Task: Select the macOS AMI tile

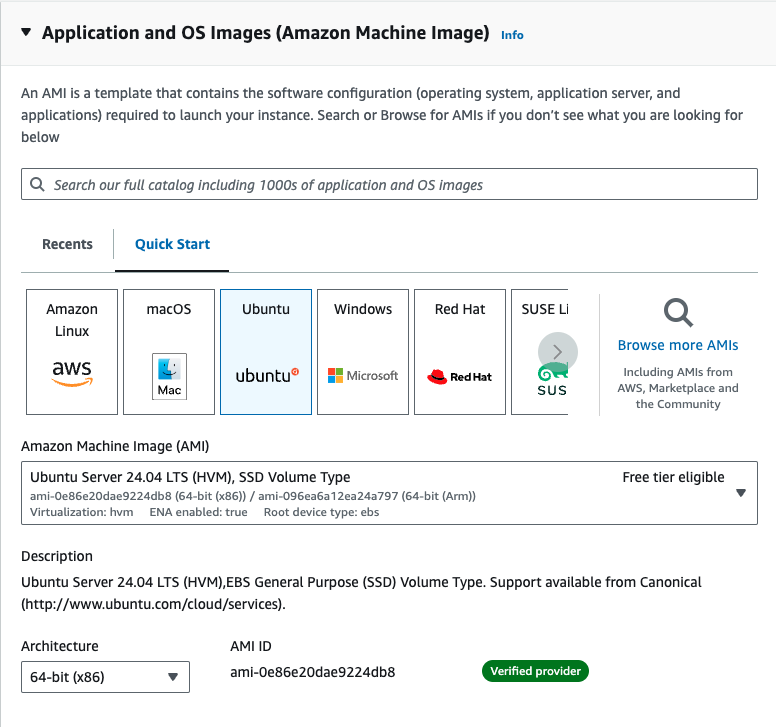Action: tap(169, 352)
